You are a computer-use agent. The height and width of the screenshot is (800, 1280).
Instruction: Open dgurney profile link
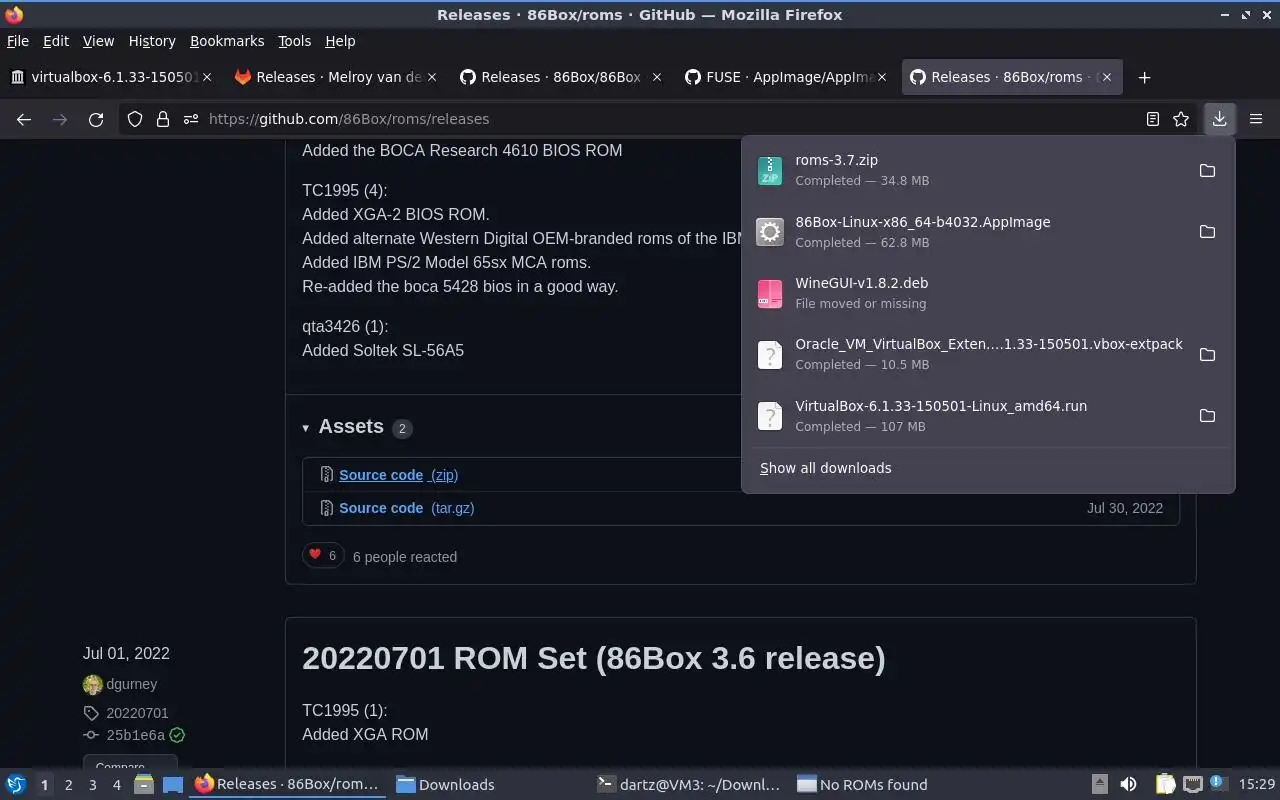click(x=131, y=684)
